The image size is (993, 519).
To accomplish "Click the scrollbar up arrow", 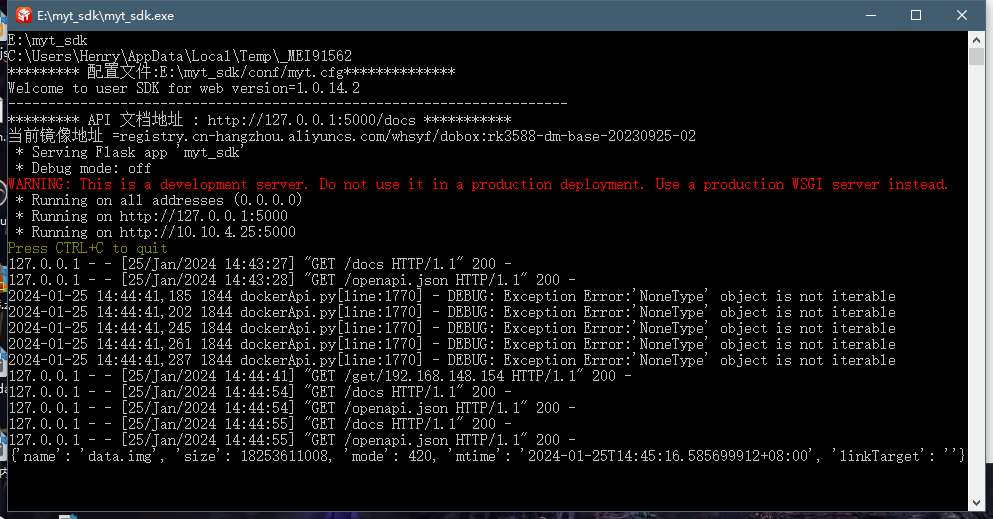I will coord(976,39).
